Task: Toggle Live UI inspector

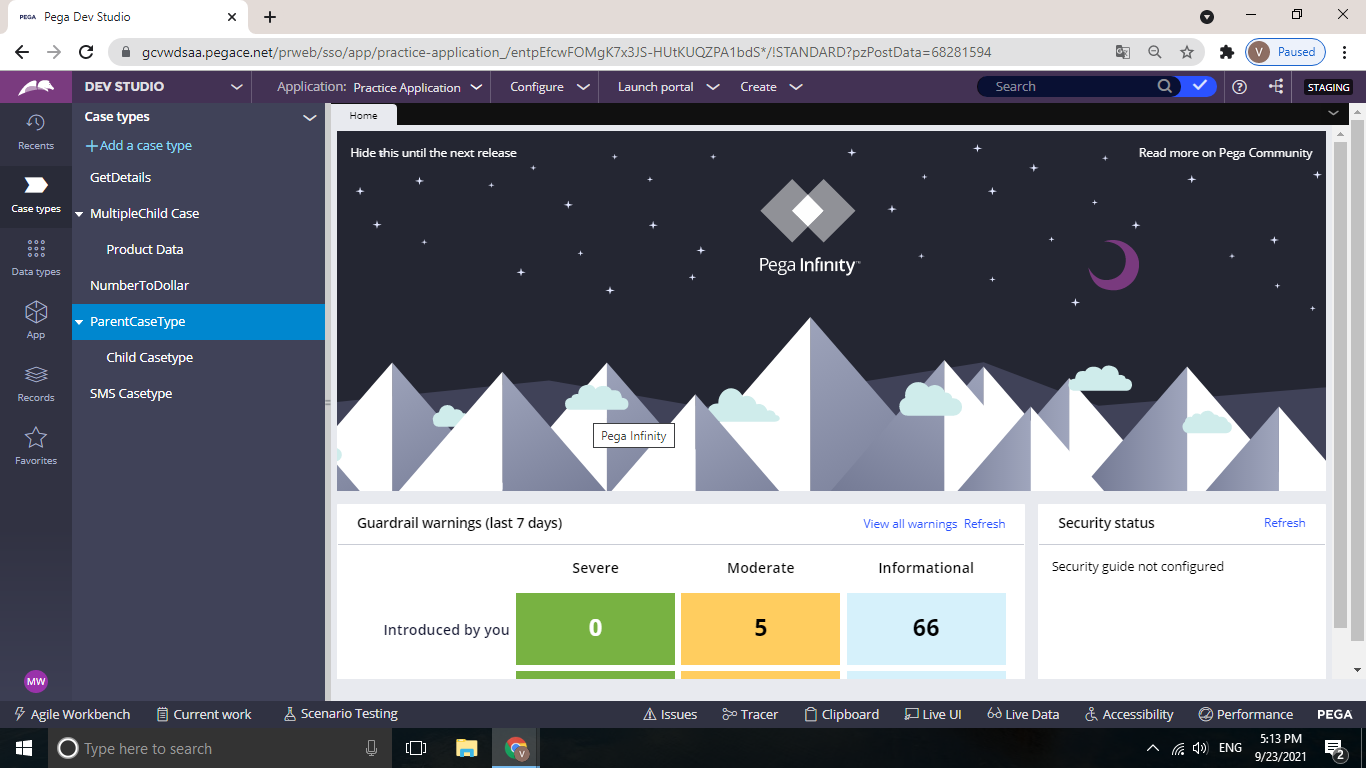Action: [933, 714]
